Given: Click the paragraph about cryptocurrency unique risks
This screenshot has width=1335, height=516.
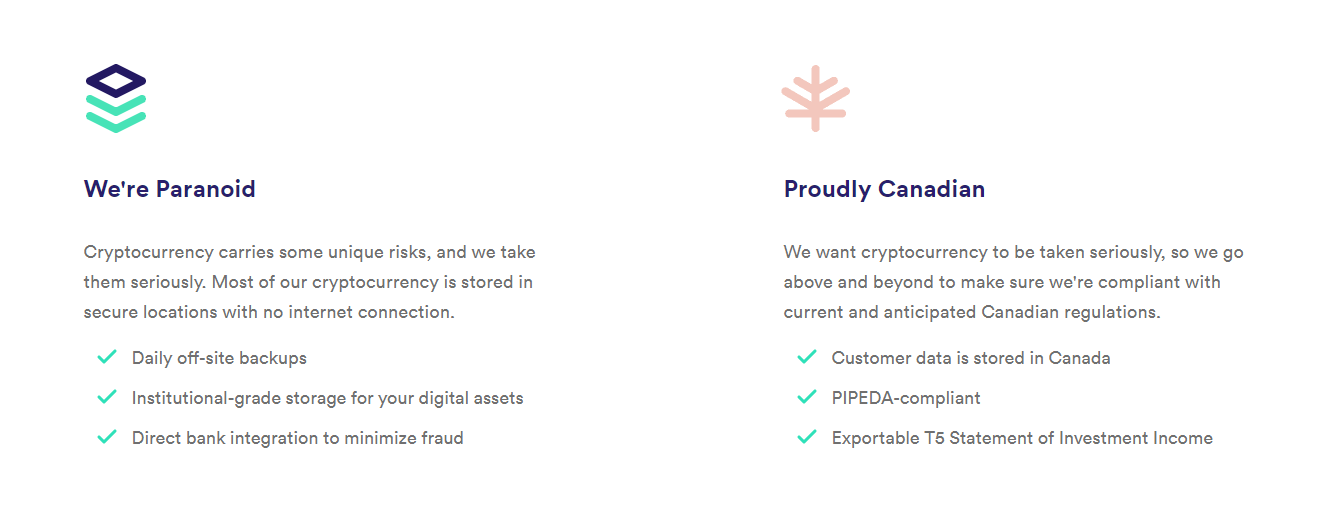Looking at the screenshot, I should coord(310,282).
